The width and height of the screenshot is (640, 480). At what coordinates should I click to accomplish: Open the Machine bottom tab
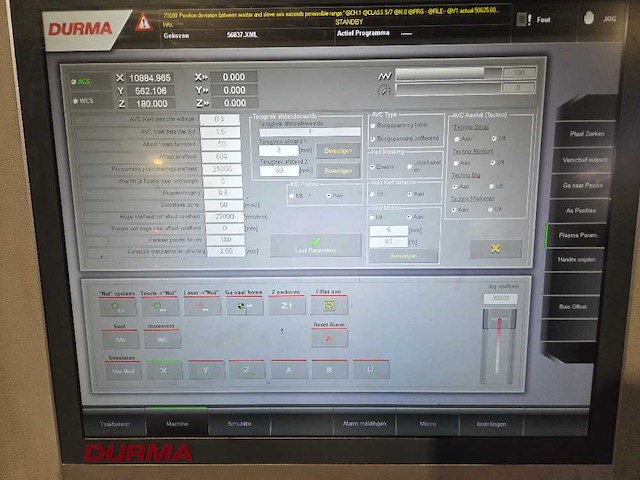pos(177,423)
